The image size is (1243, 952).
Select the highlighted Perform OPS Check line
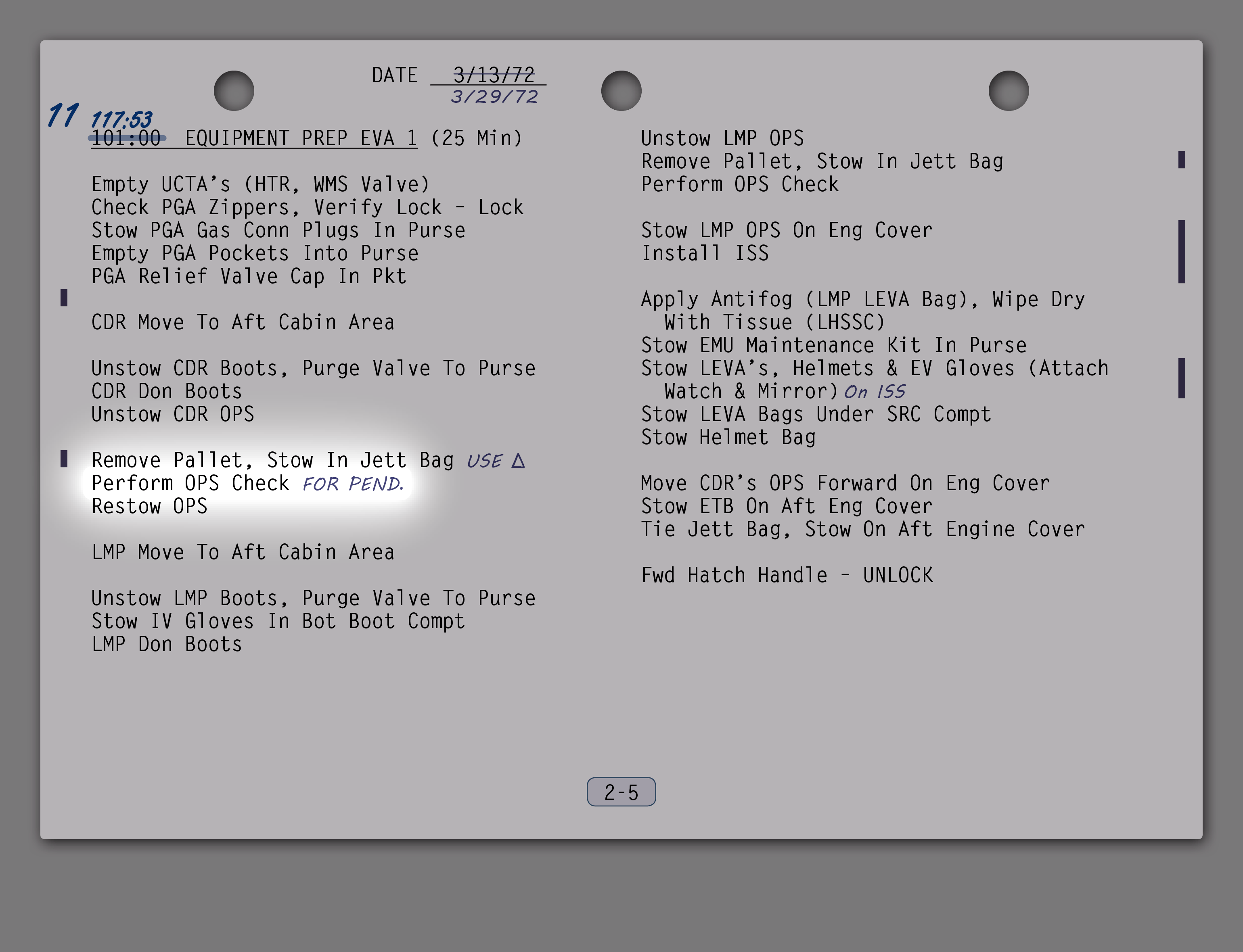190,483
